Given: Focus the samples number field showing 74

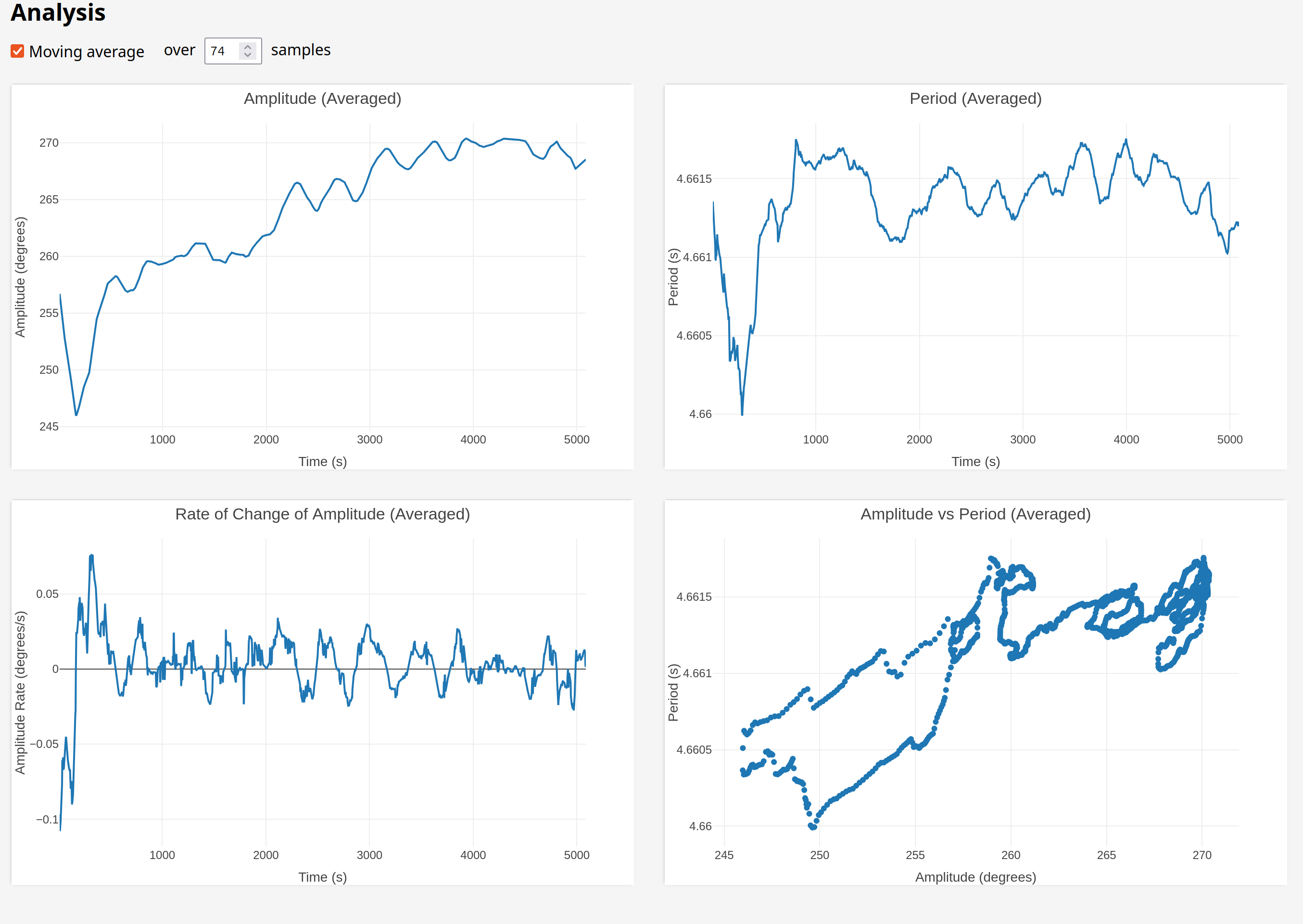Looking at the screenshot, I should (222, 51).
